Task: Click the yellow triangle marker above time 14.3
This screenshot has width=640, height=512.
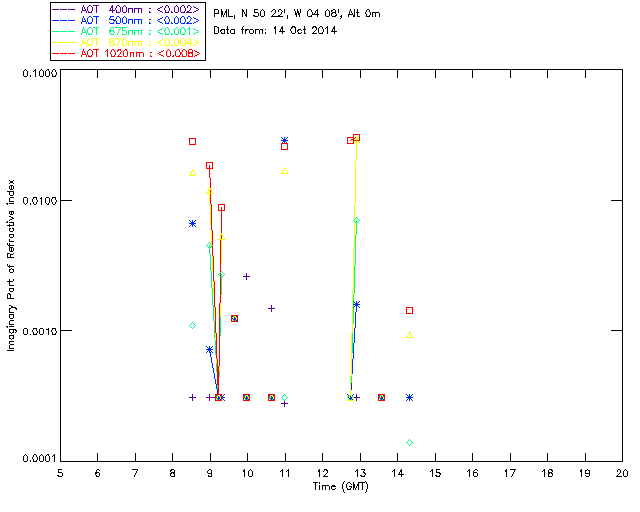Action: [409, 335]
